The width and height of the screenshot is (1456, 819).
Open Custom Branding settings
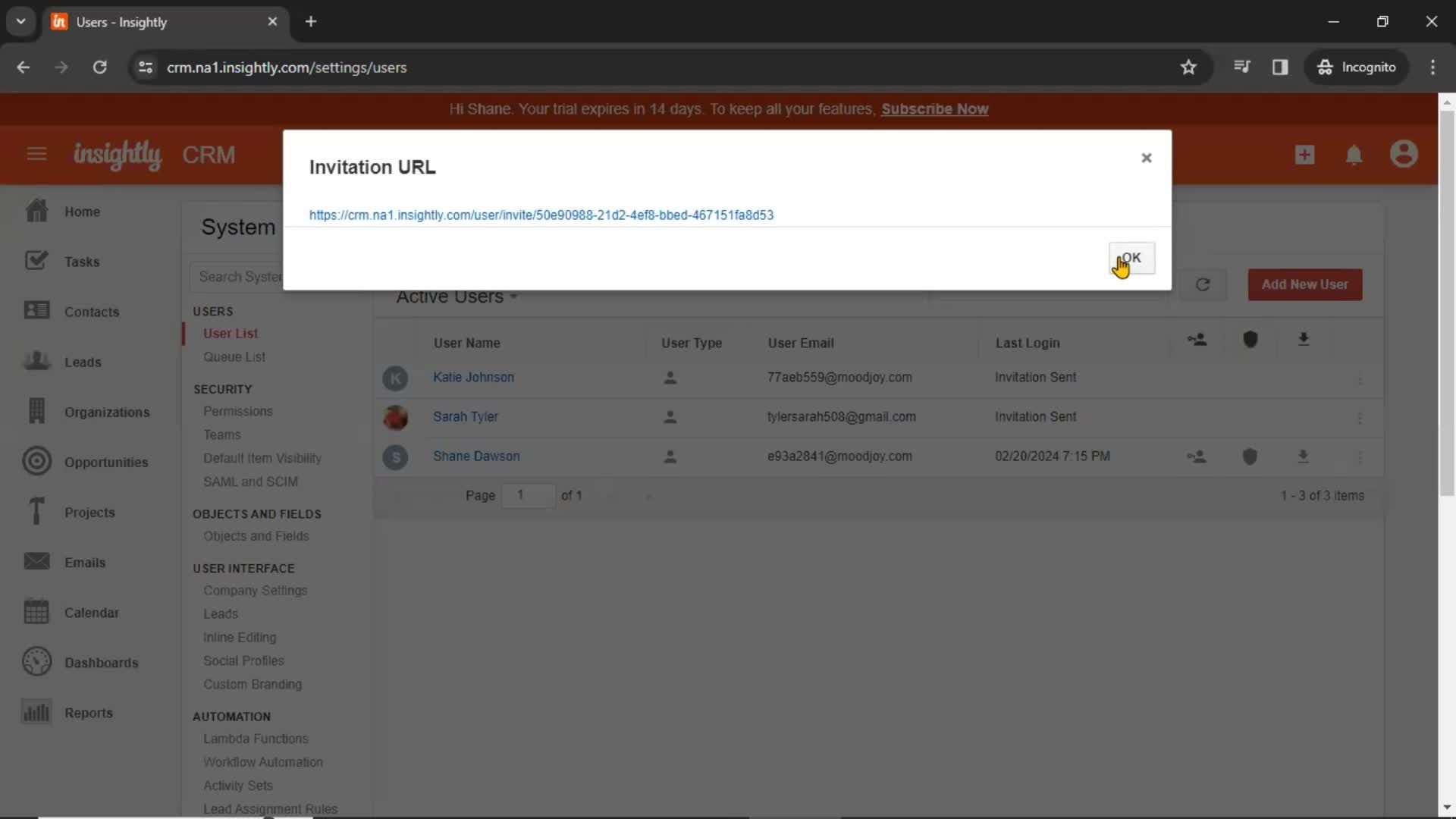point(253,685)
